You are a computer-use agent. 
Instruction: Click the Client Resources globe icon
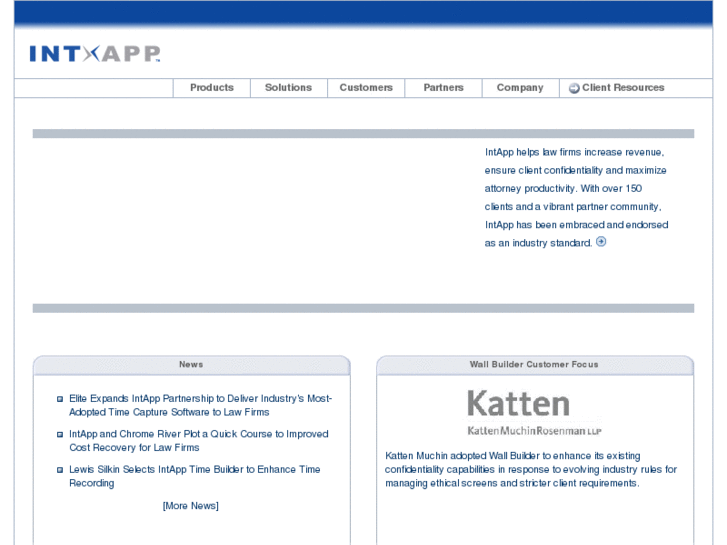point(574,88)
